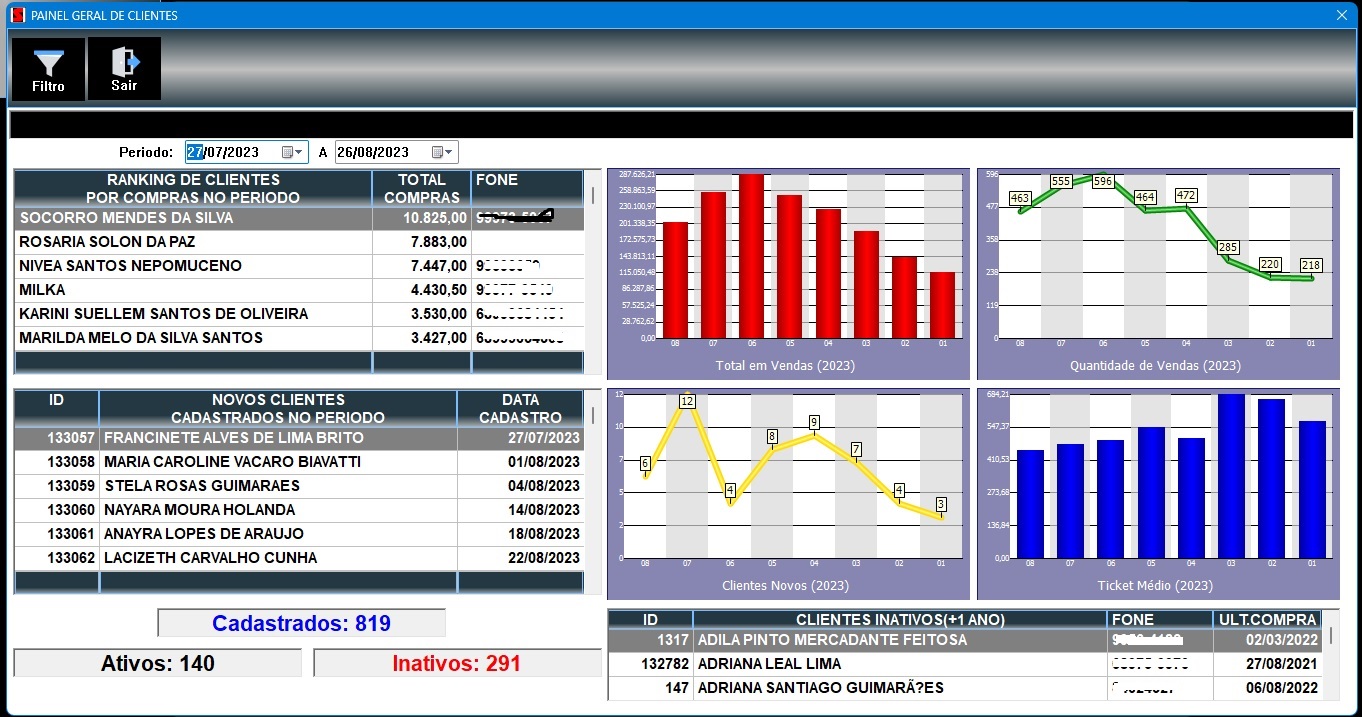Open calendar dropdown for start date 27/07/2023

click(x=292, y=152)
